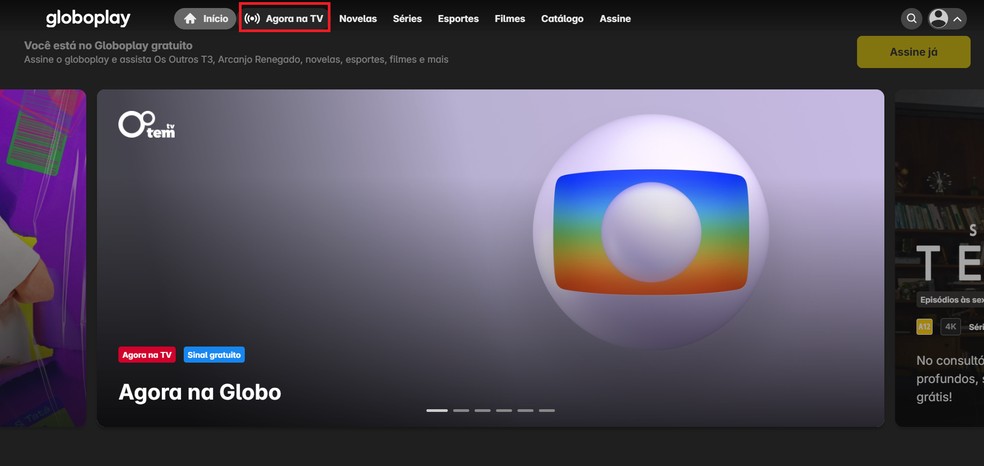The width and height of the screenshot is (984, 466).
Task: Show the previous purple banner card
Action: [x=43, y=258]
